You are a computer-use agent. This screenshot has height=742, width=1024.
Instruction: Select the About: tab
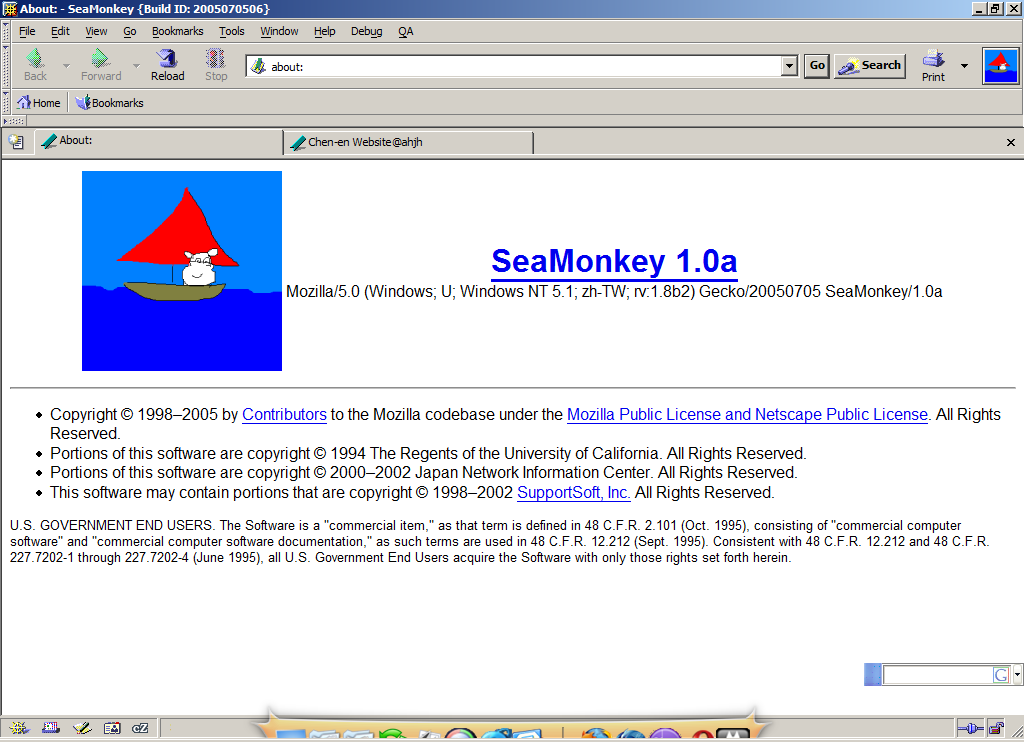point(159,142)
